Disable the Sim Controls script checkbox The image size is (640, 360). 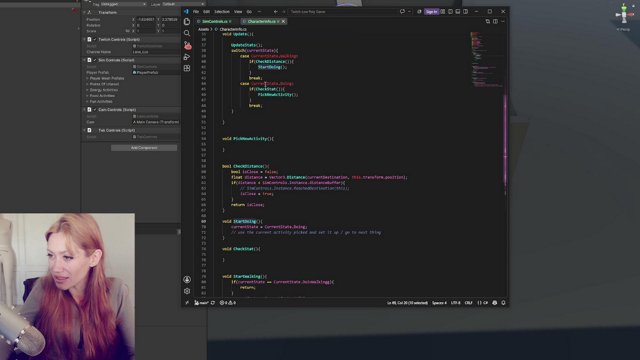click(x=95, y=60)
